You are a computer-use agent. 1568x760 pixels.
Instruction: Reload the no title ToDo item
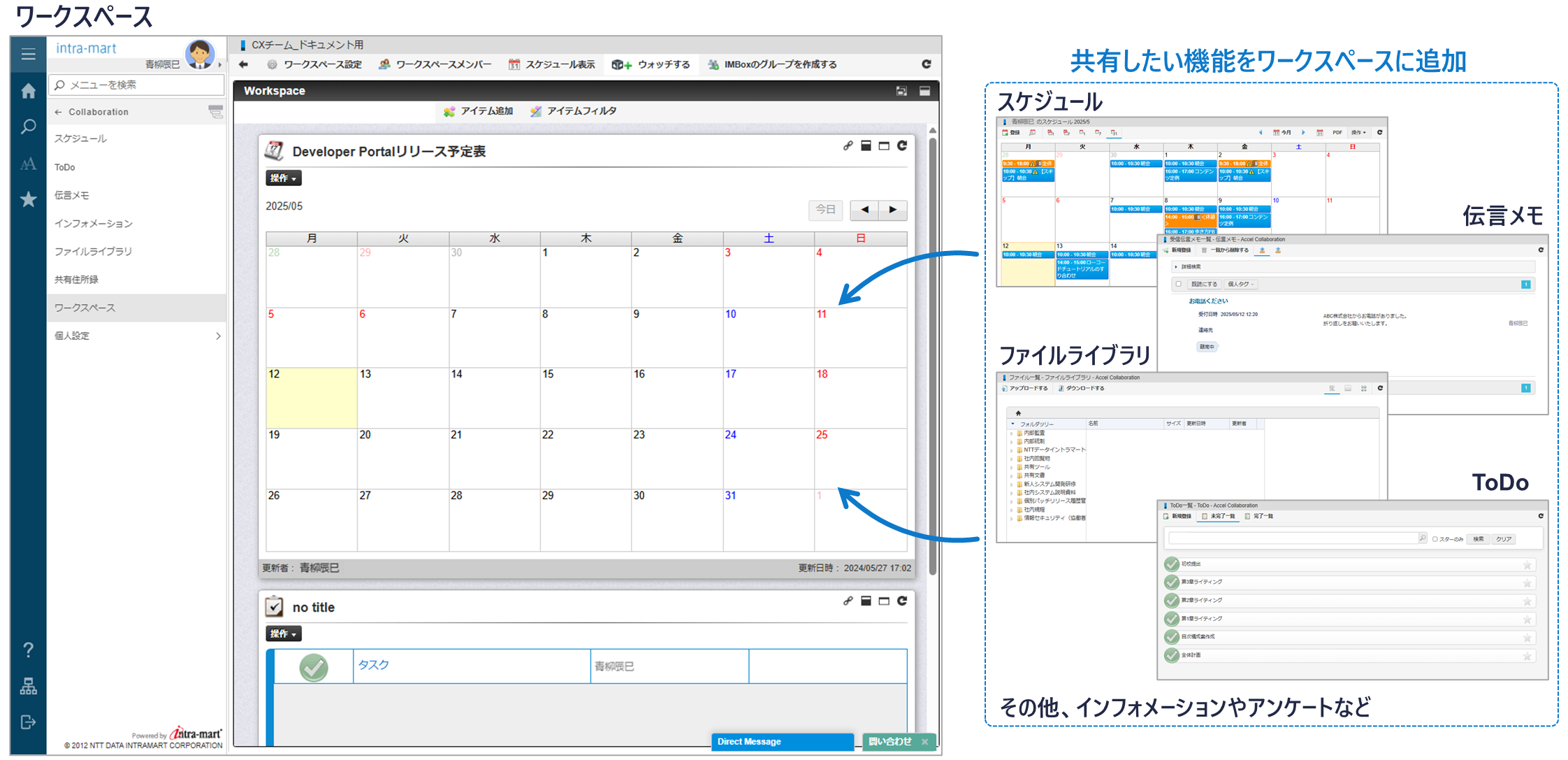902,601
